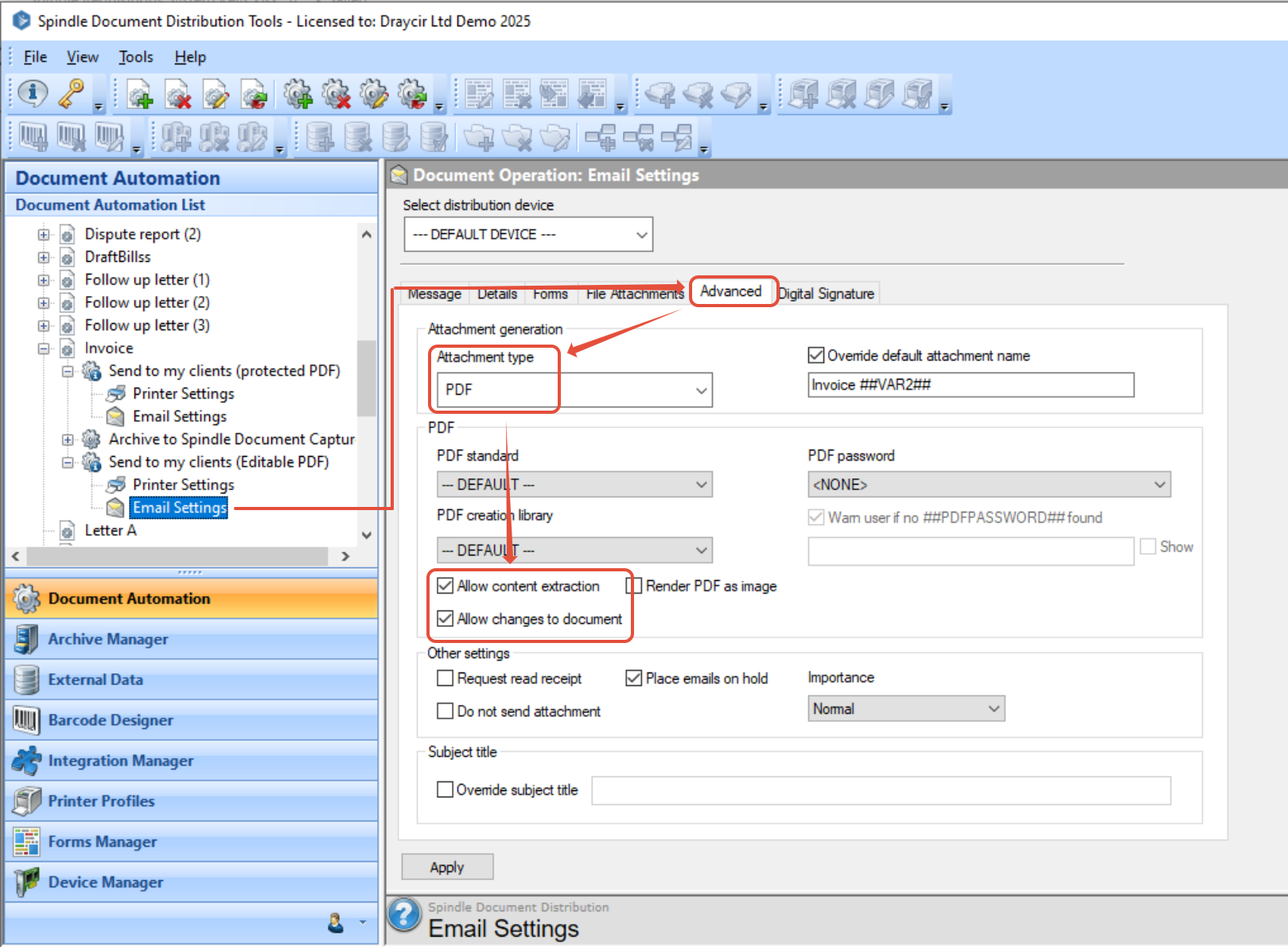Click the gear with refresh arrows icon

(x=412, y=94)
